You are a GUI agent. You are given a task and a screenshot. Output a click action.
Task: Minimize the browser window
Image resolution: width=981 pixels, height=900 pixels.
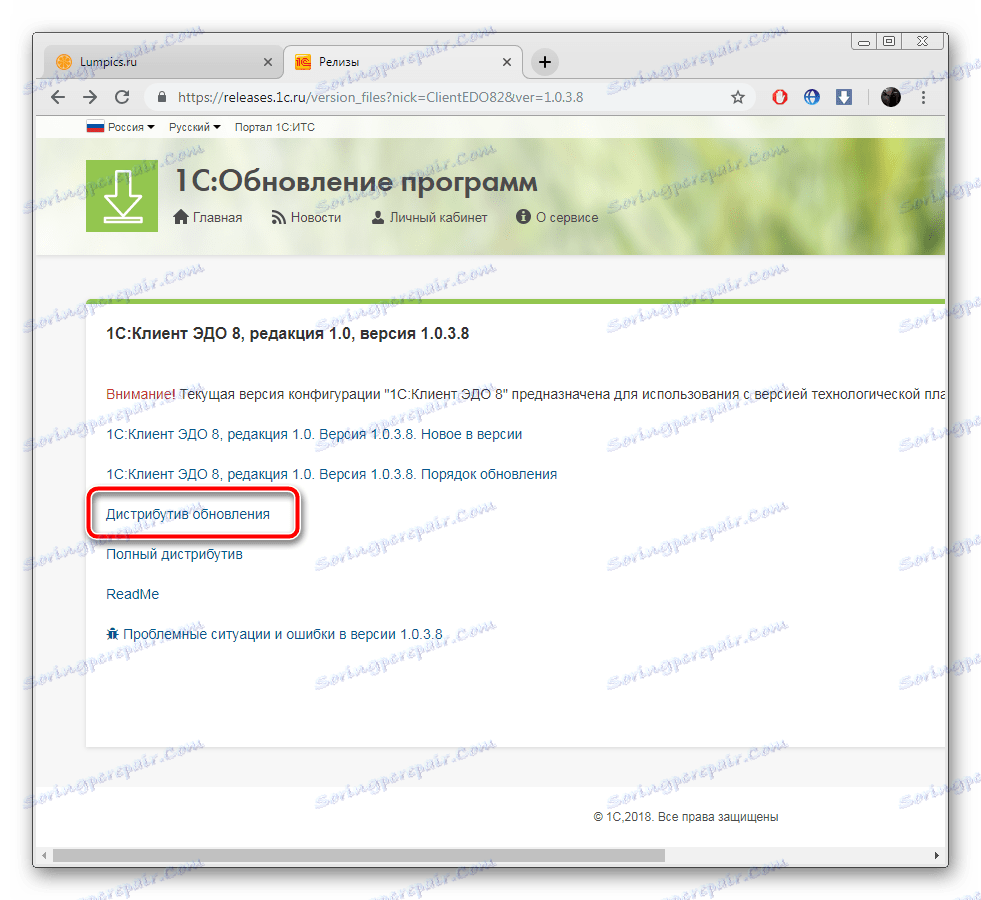click(x=864, y=42)
